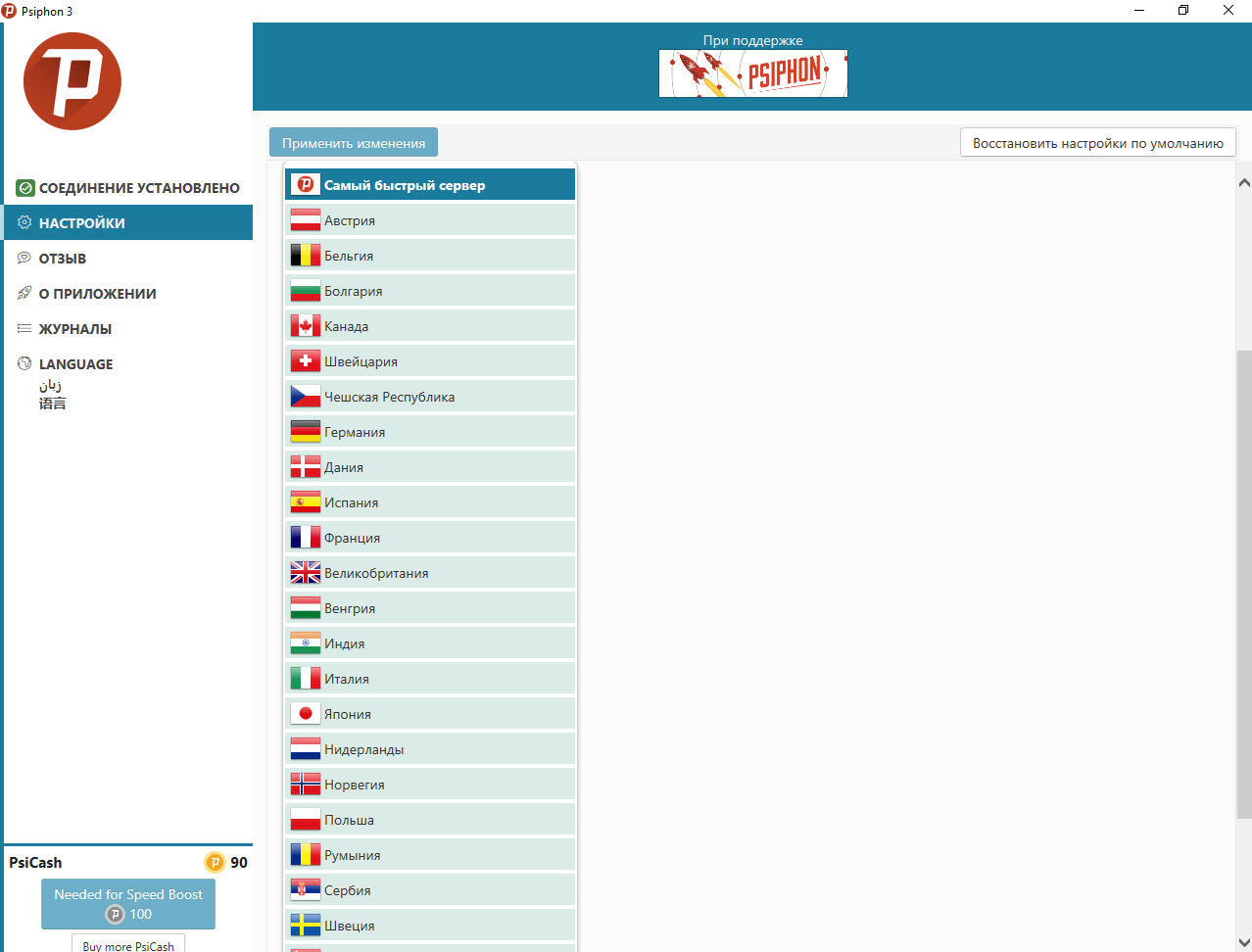Open the СОЕДИНЕНИЕ УСТАНОВЛЕНО section

128,188
